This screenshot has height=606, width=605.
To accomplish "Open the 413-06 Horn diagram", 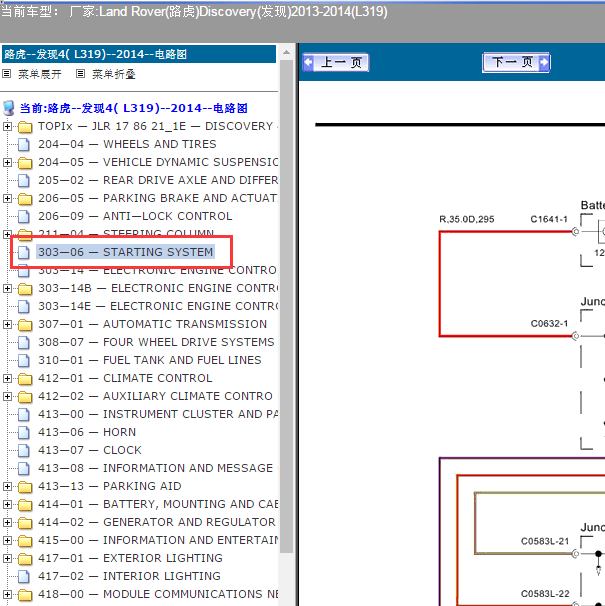I will click(x=87, y=432).
